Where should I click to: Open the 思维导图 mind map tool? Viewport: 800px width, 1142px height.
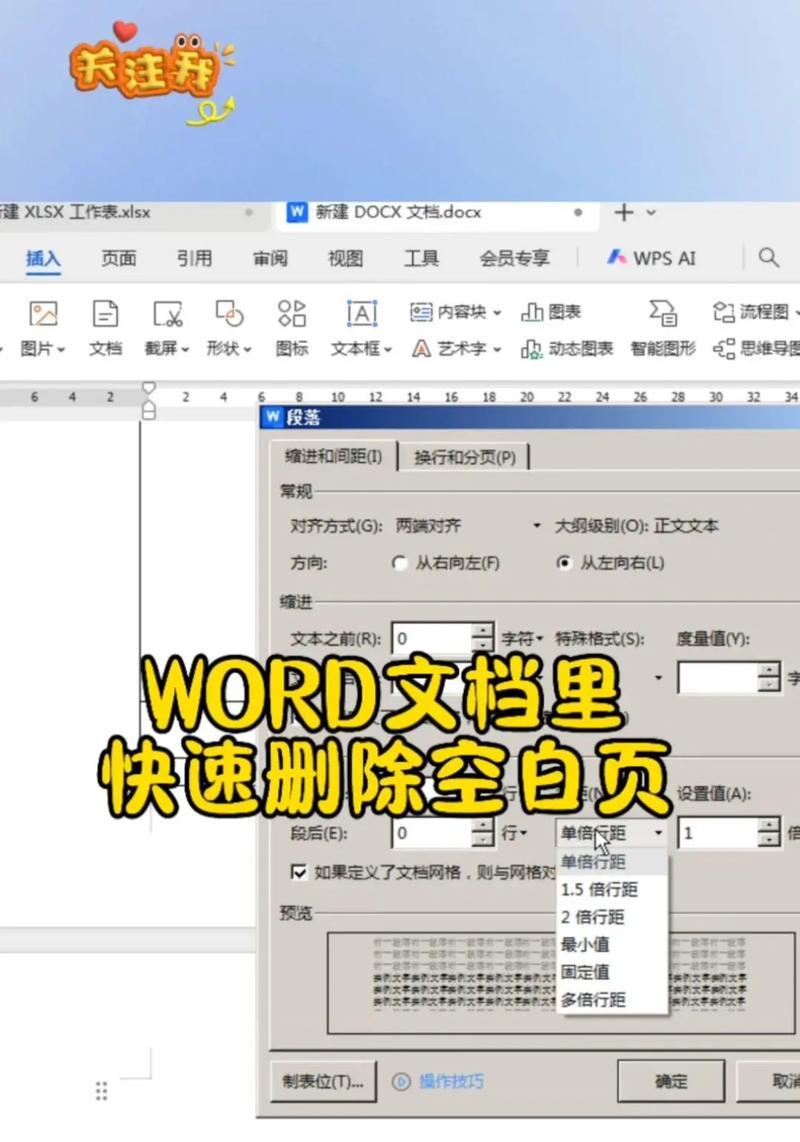click(x=756, y=349)
